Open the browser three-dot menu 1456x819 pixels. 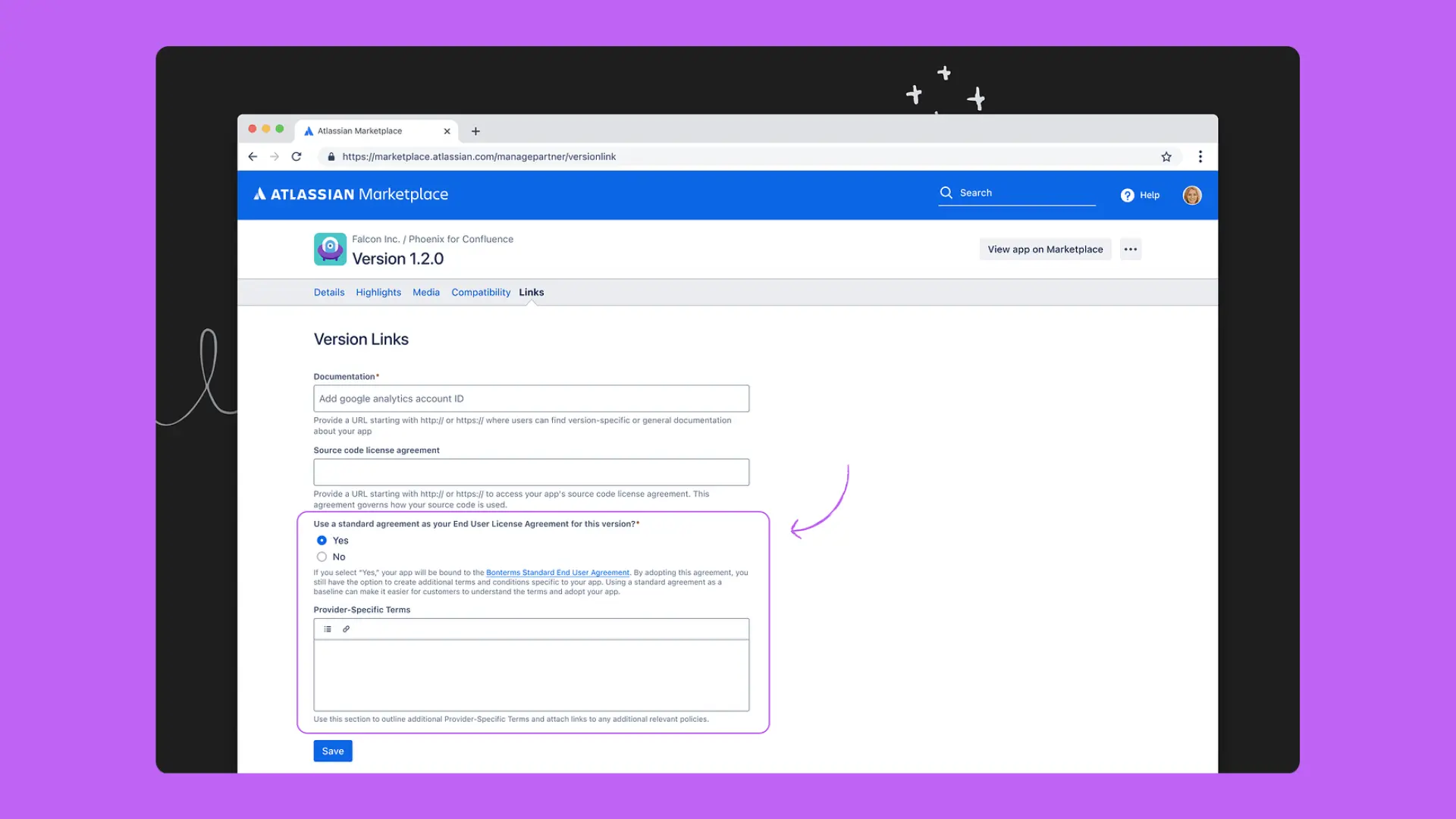tap(1200, 157)
